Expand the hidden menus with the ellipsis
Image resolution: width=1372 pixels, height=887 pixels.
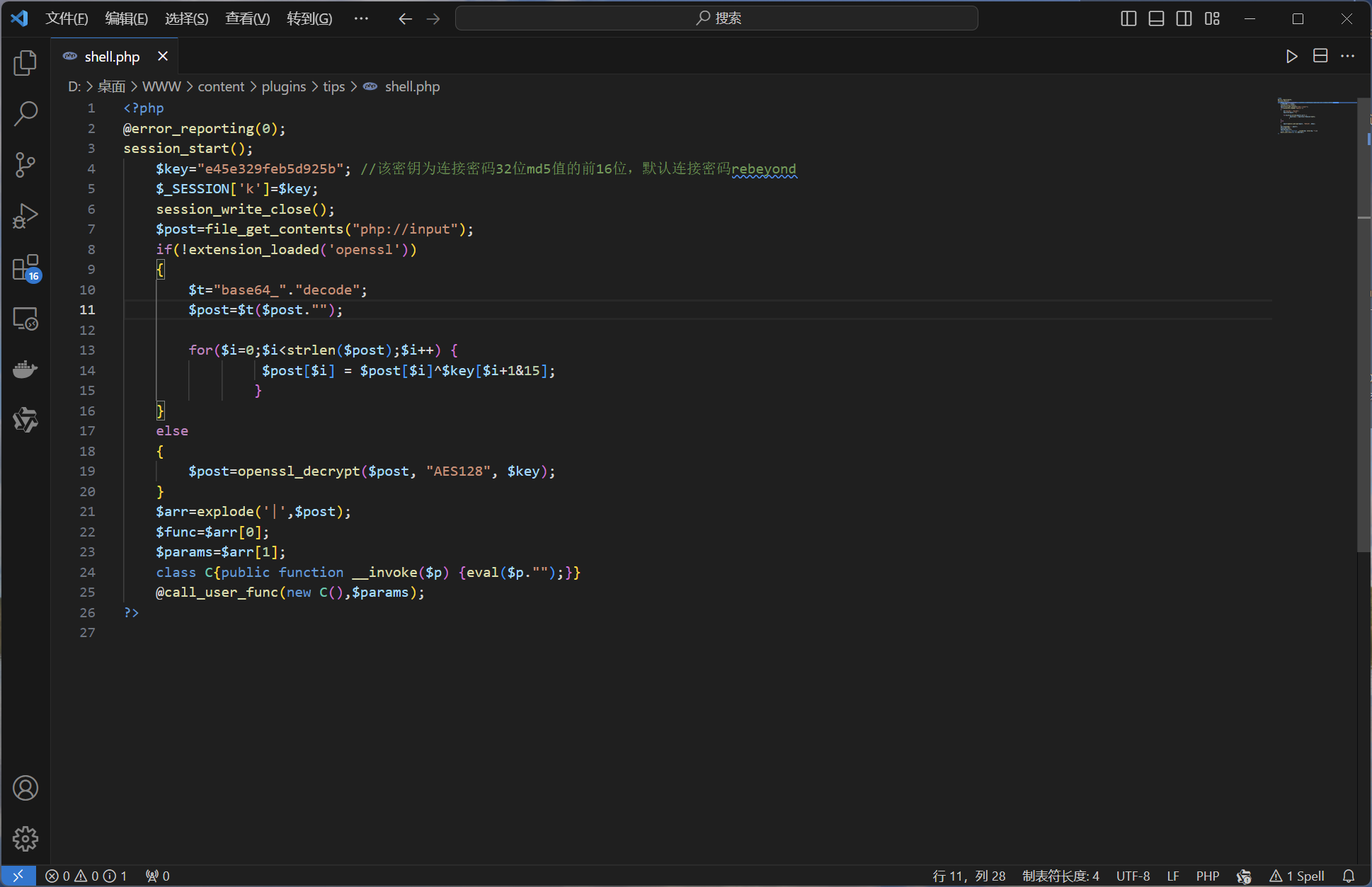click(361, 18)
